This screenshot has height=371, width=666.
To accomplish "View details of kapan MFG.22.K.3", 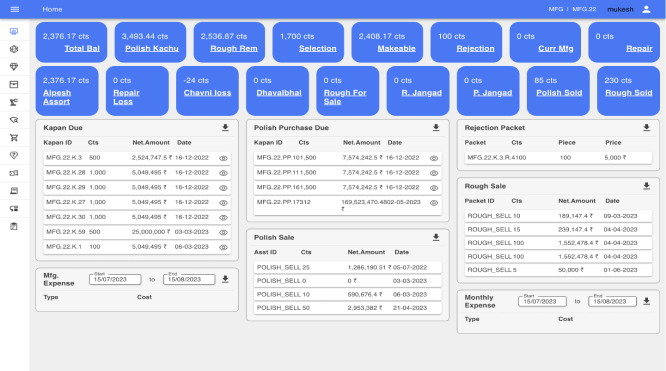I will (223, 158).
